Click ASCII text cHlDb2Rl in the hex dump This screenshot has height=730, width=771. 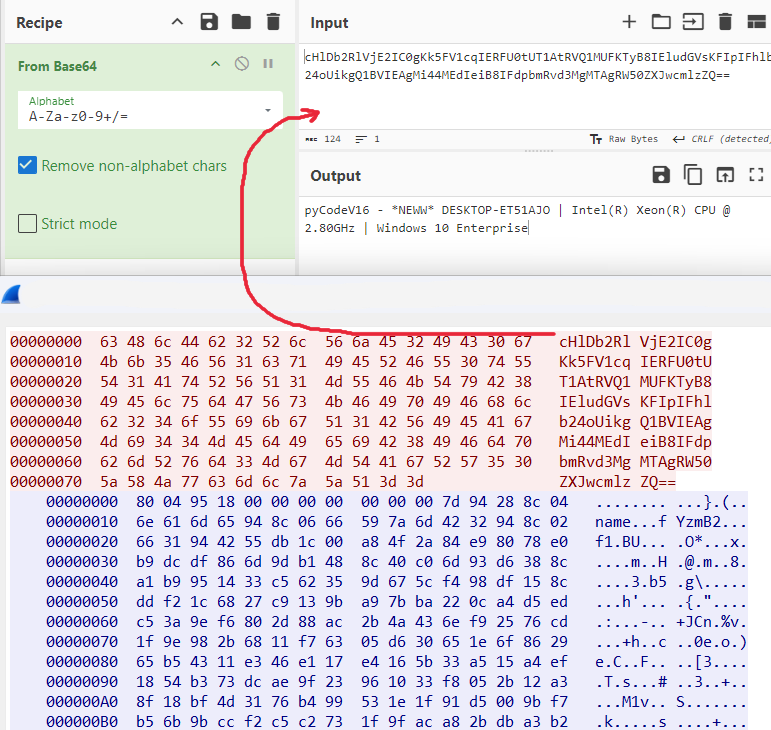click(594, 342)
